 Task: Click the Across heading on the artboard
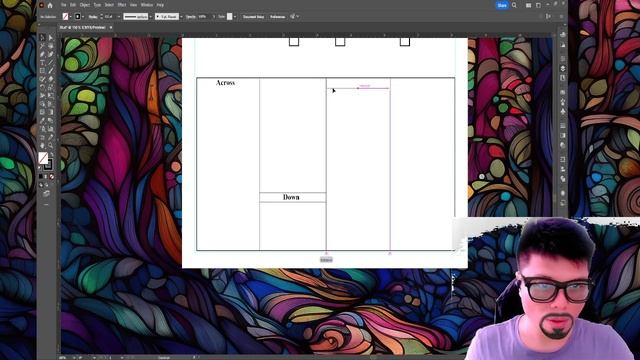[225, 83]
